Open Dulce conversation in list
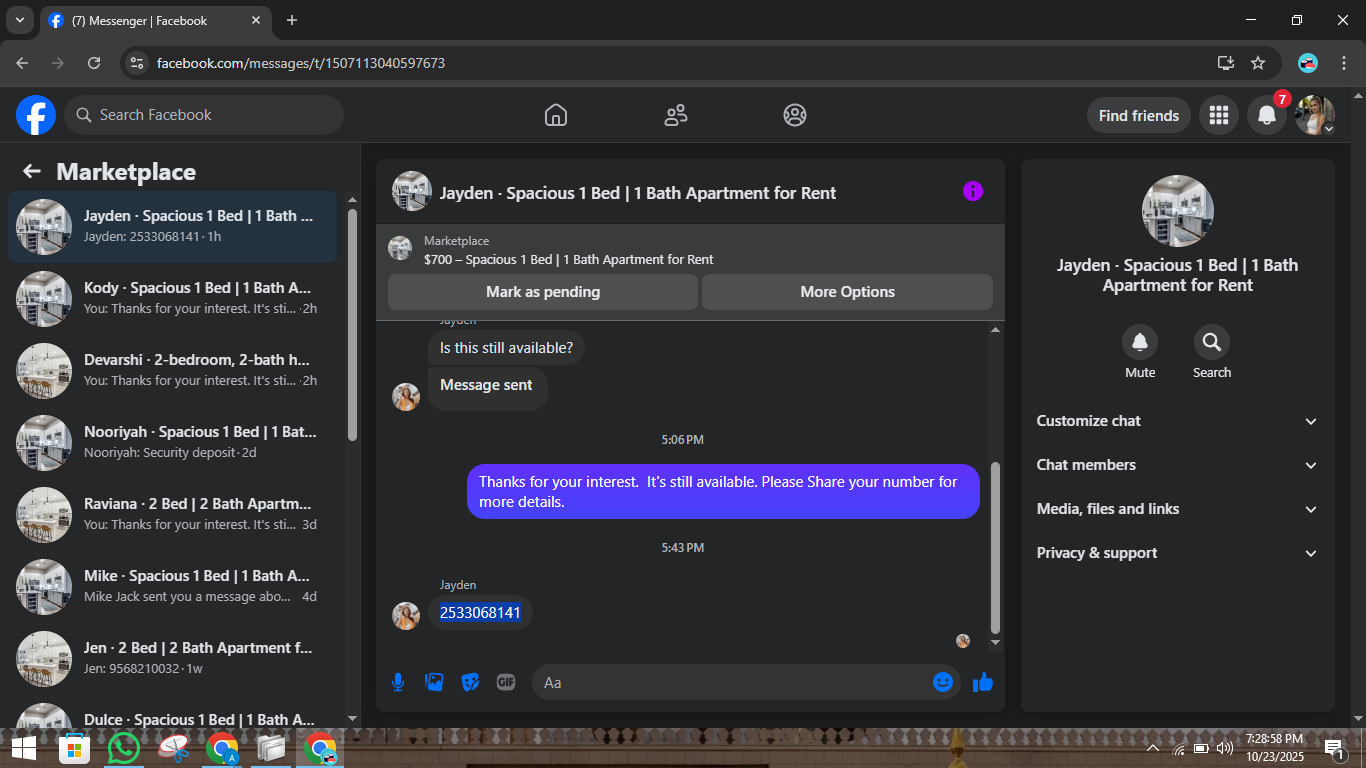This screenshot has height=768, width=1366. (173, 714)
